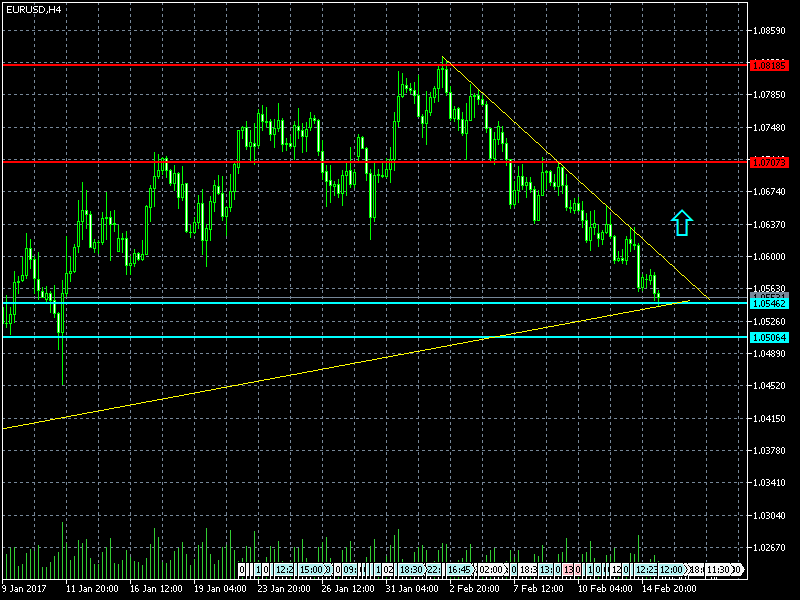Open the 02:00 news event marker

click(x=491, y=569)
